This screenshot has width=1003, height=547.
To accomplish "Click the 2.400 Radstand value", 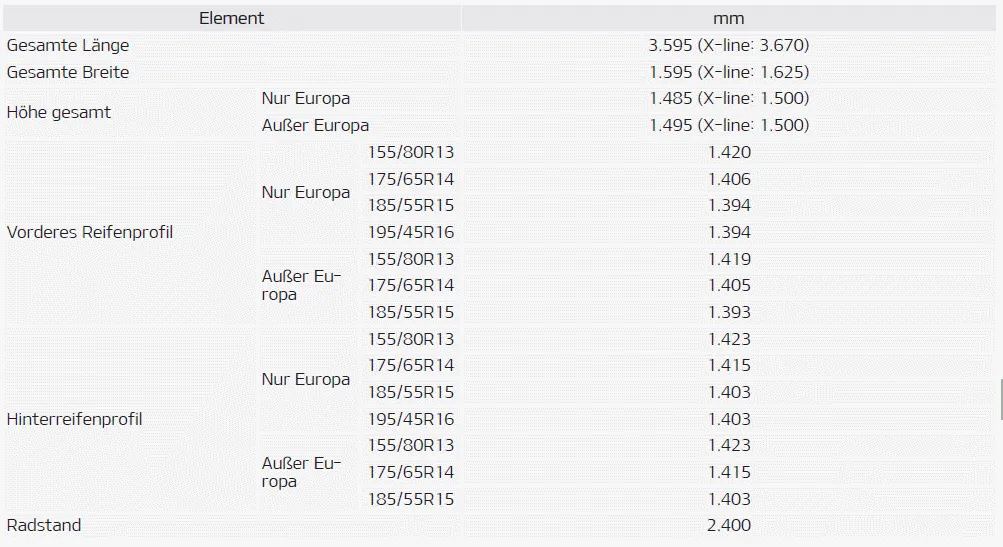I will coord(729,525).
